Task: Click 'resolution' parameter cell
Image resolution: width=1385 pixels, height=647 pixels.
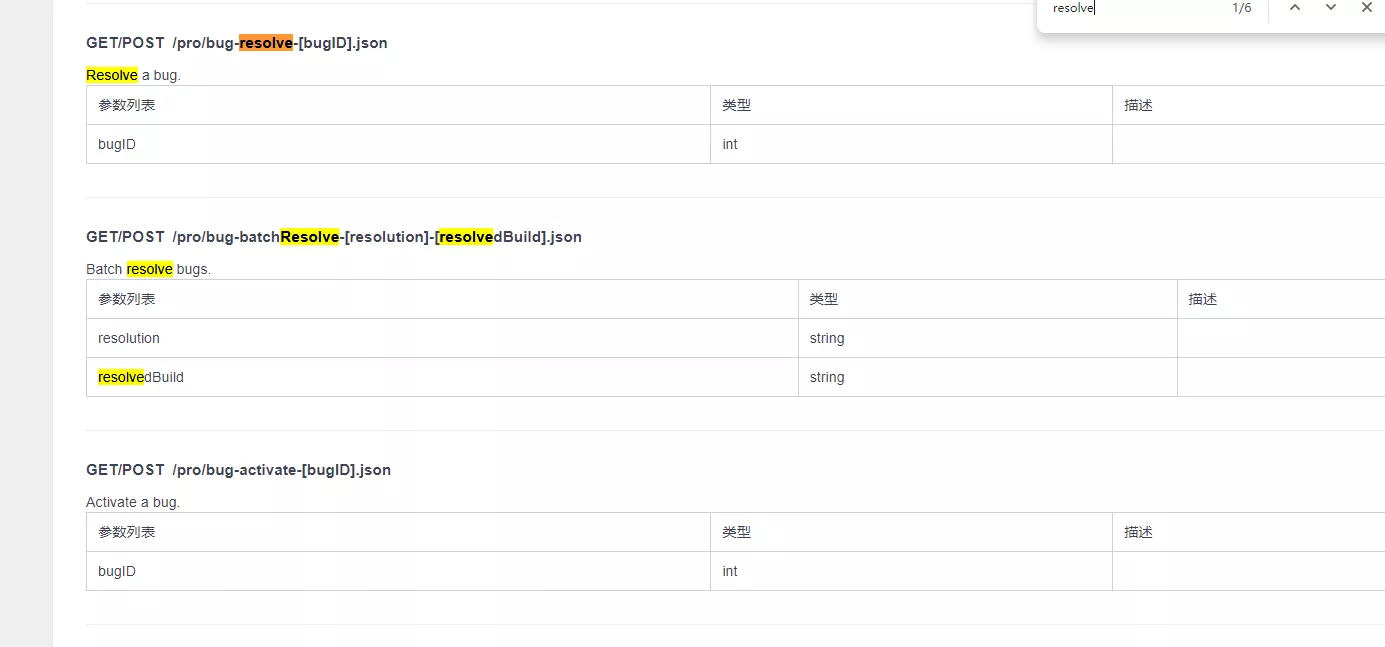Action: 442,338
